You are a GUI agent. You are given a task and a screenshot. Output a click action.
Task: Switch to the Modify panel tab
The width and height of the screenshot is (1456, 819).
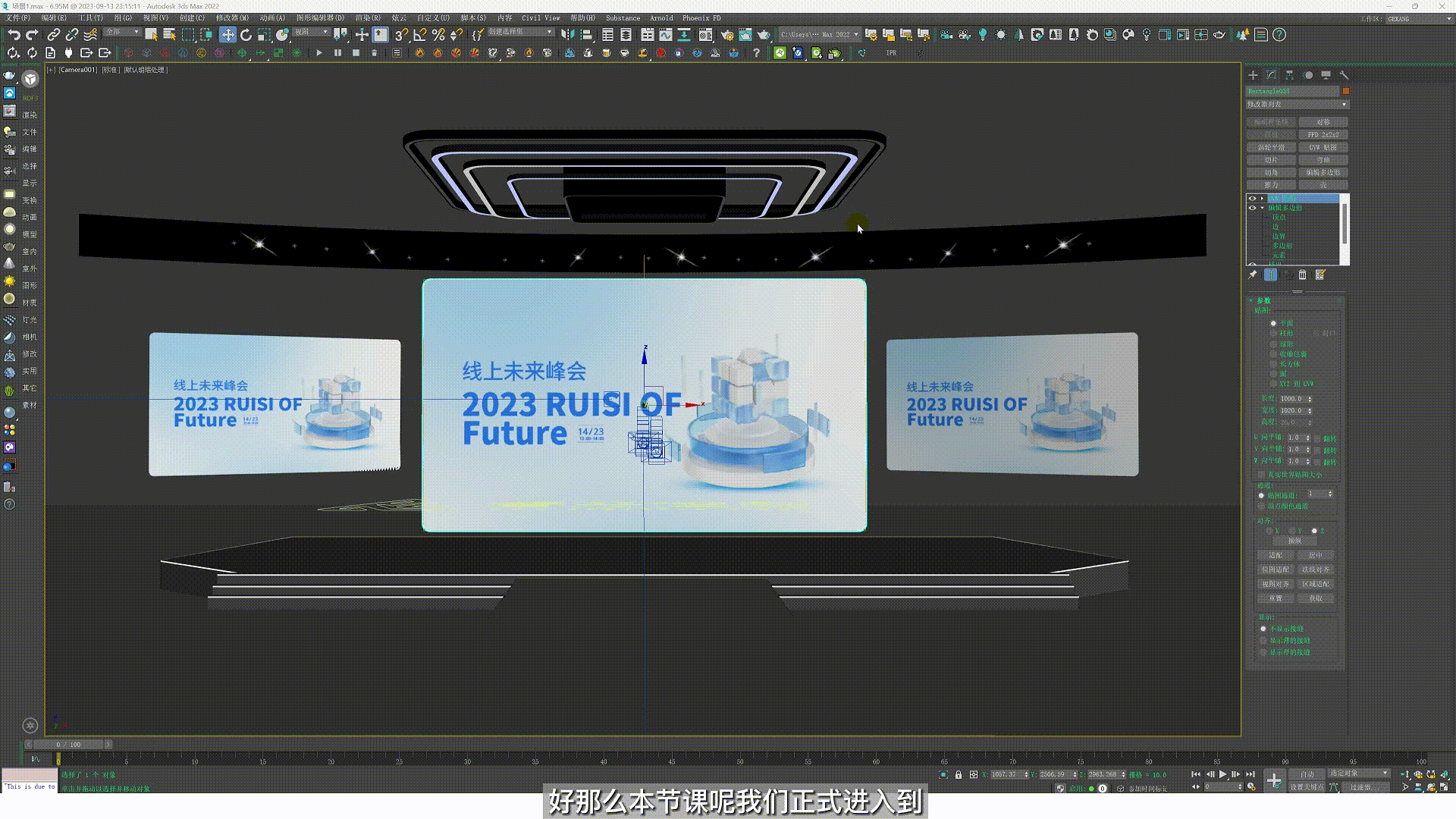pyautogui.click(x=1272, y=75)
